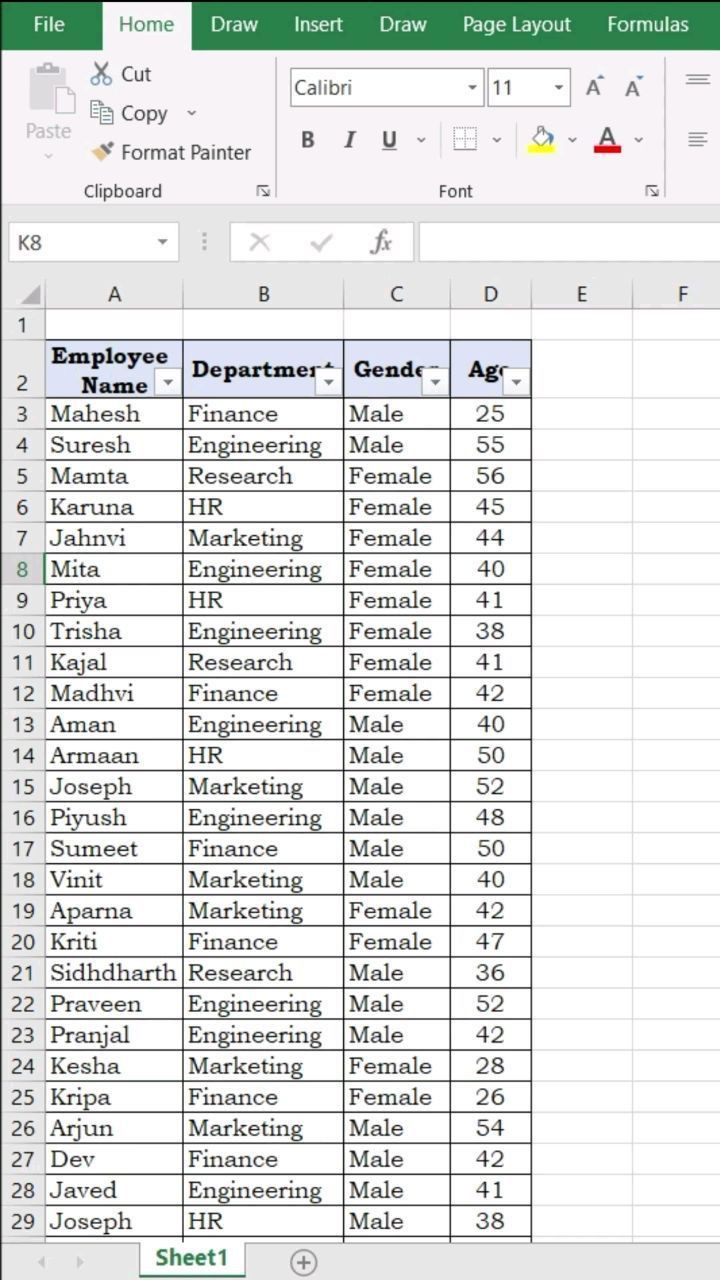Viewport: 720px width, 1280px height.
Task: Click the Insert Function fx icon
Action: point(381,242)
